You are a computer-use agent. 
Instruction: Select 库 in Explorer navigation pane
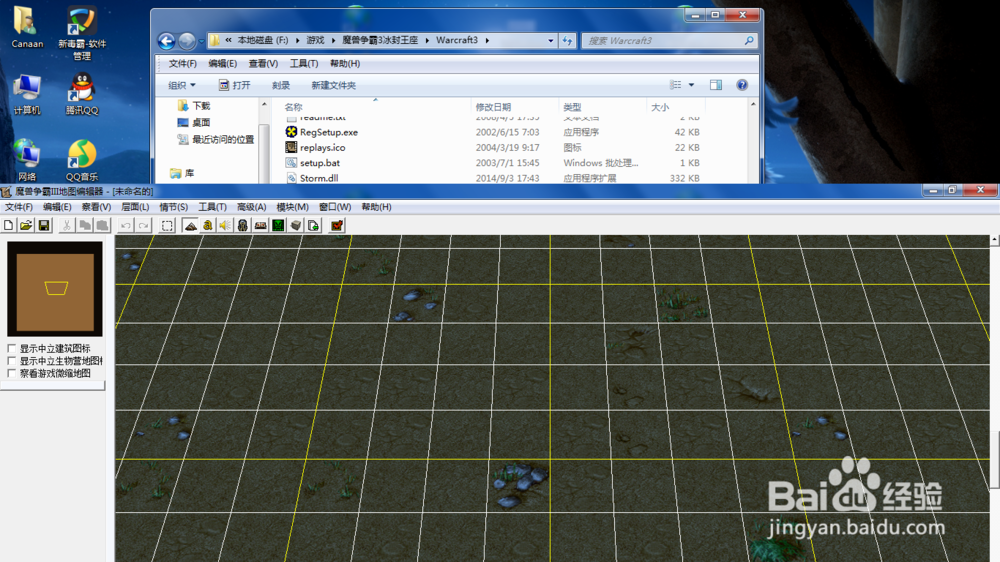pos(182,173)
